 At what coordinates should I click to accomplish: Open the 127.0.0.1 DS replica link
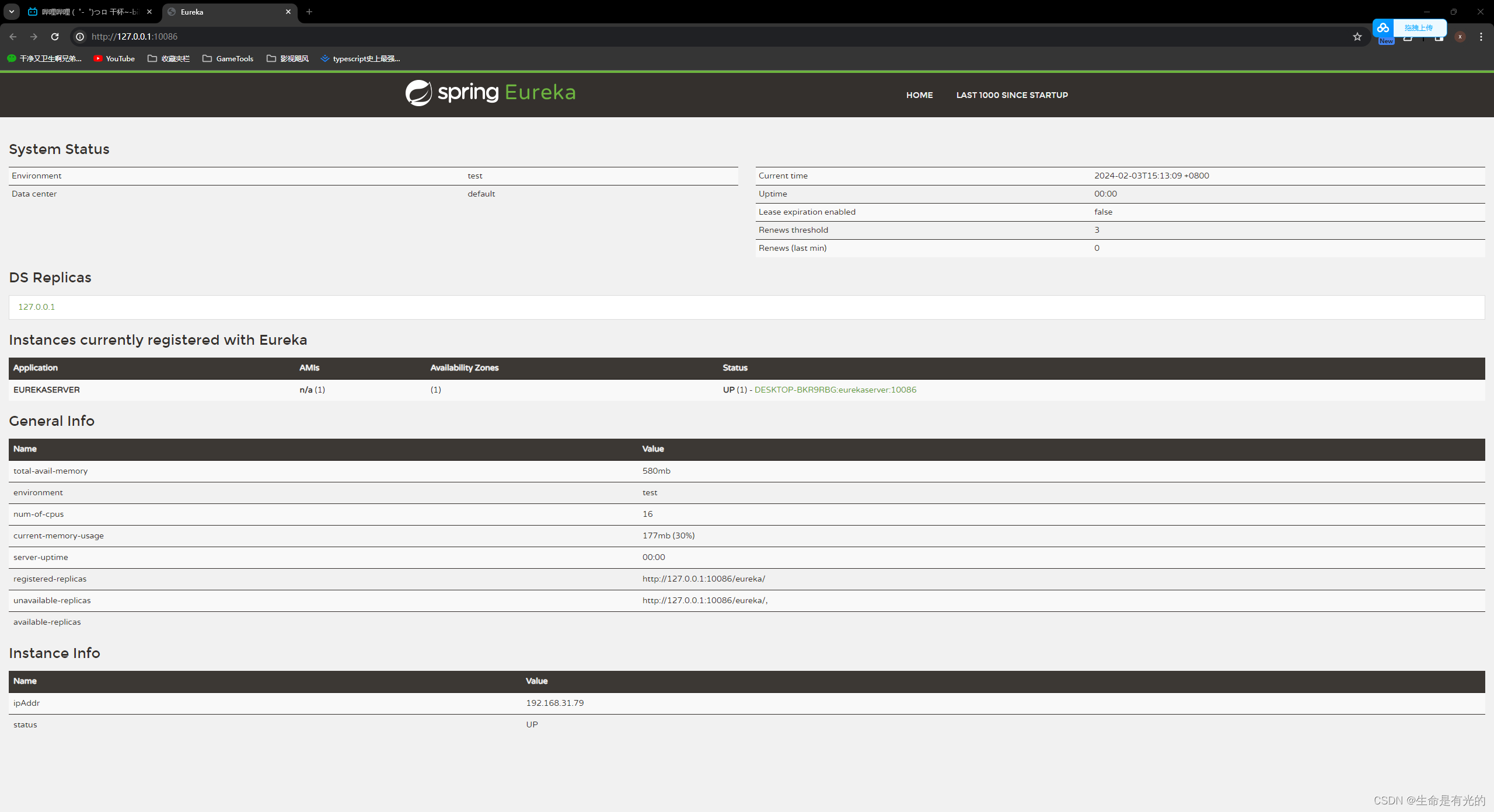point(36,307)
